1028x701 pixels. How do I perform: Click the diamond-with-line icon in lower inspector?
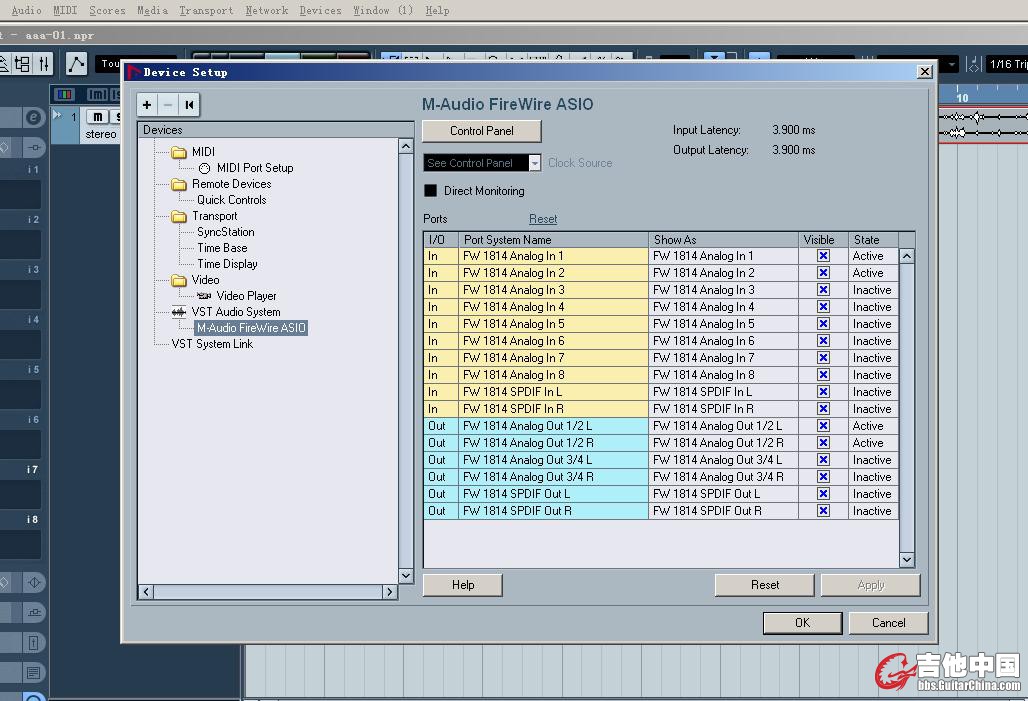tap(34, 582)
